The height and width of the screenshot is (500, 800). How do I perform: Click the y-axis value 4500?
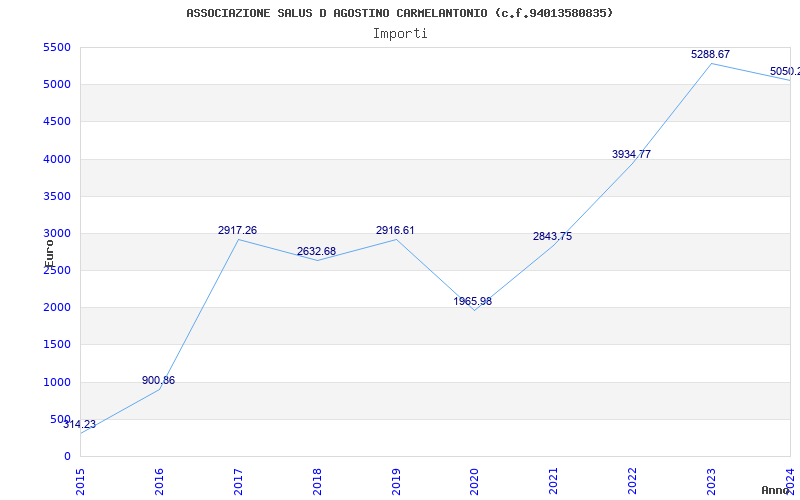pos(57,122)
